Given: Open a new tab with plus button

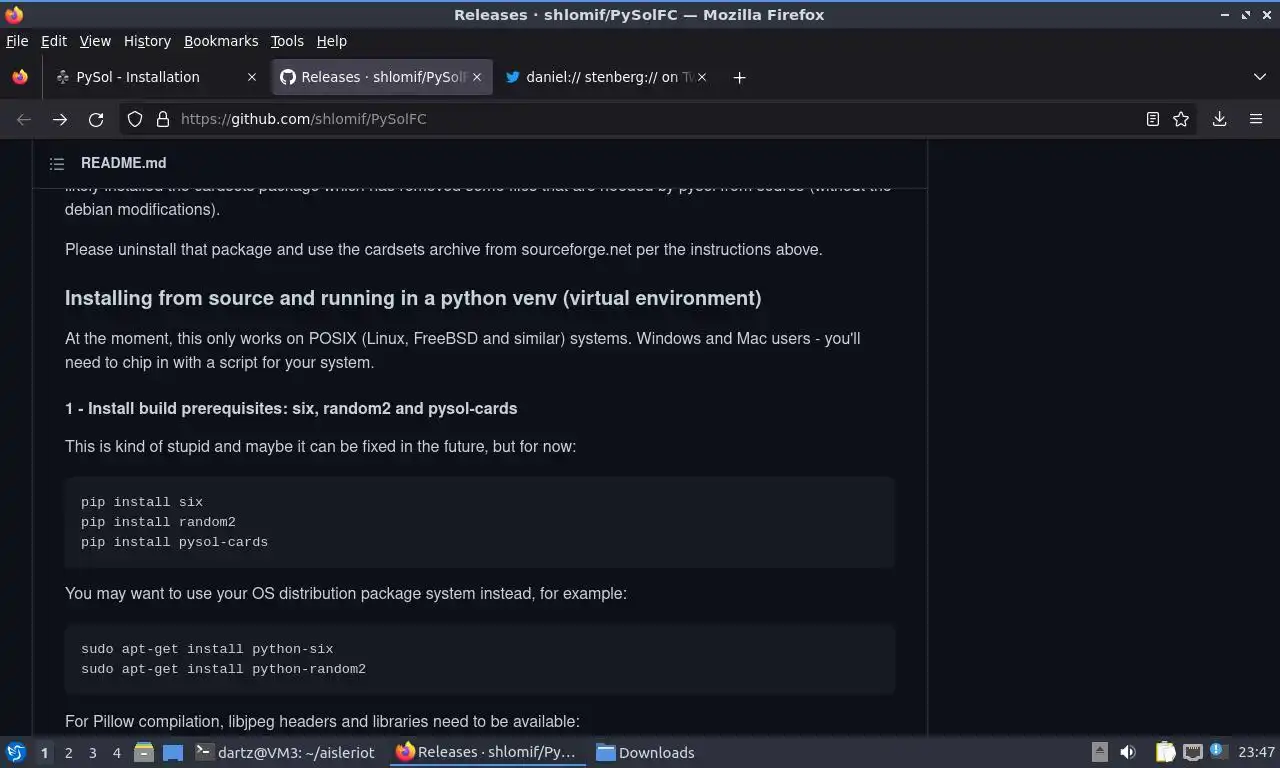Looking at the screenshot, I should point(739,77).
